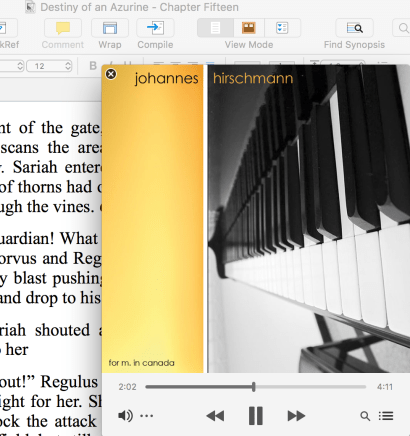This screenshot has width=410, height=436.
Task: Toggle bold text formatting
Action: (93, 66)
